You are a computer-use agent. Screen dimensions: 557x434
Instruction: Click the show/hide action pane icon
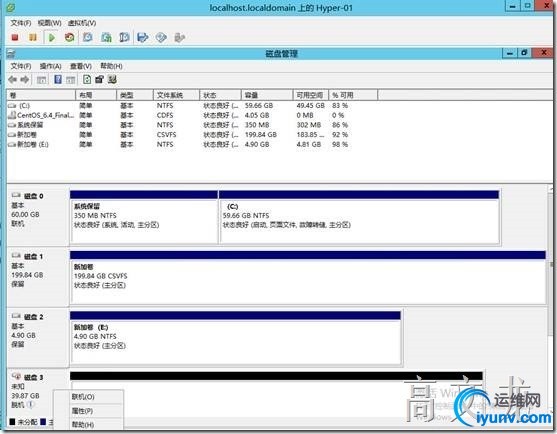71,80
